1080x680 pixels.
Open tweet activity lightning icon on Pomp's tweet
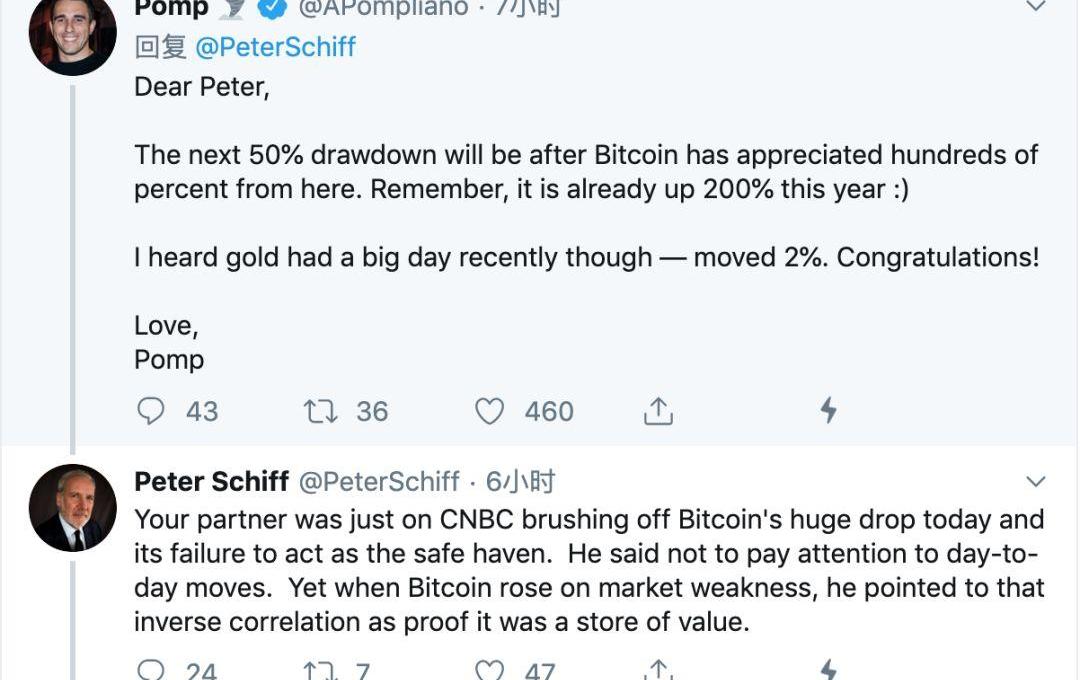coord(828,410)
